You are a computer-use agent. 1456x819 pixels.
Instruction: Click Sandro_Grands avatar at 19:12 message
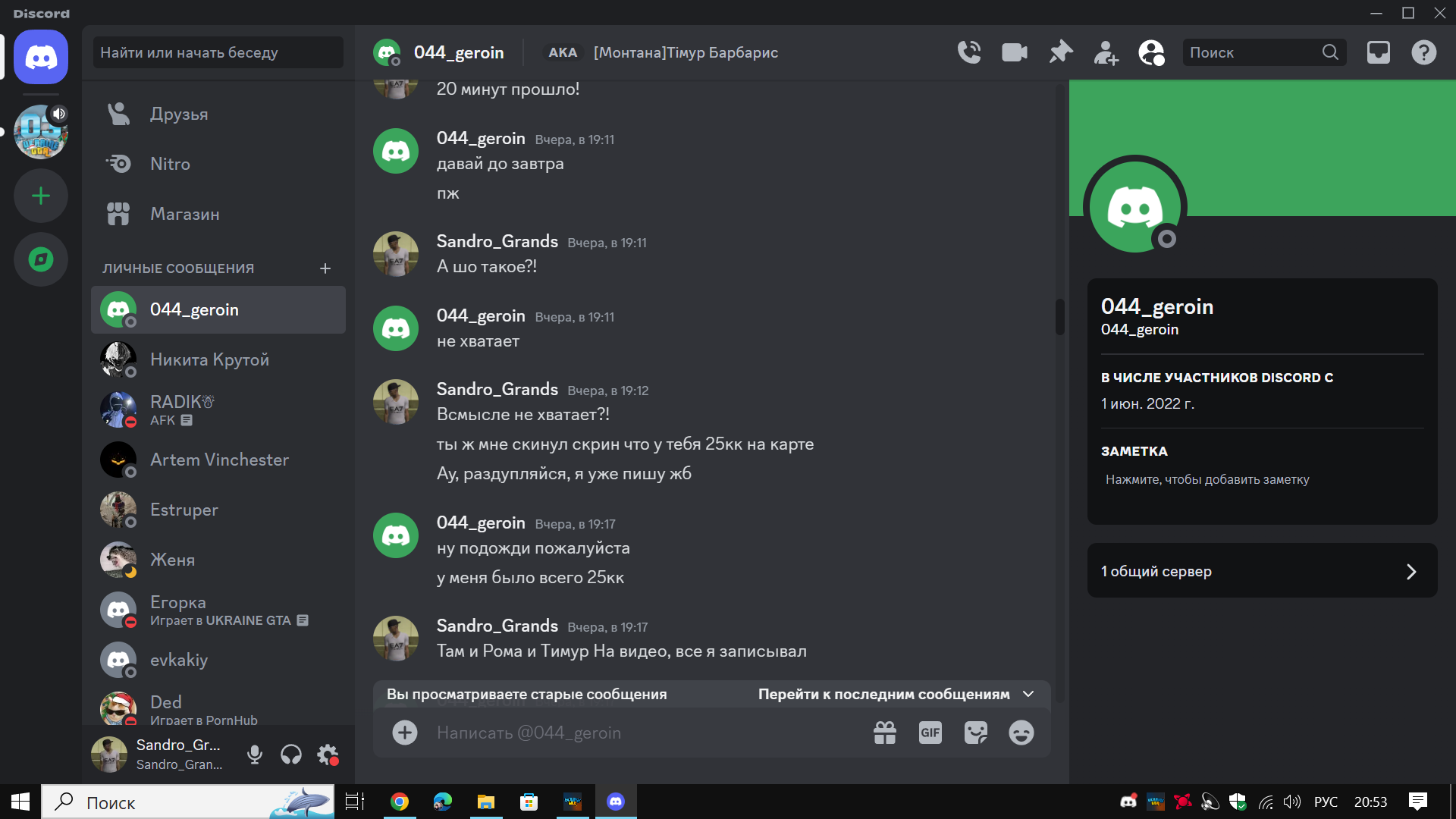tap(396, 402)
